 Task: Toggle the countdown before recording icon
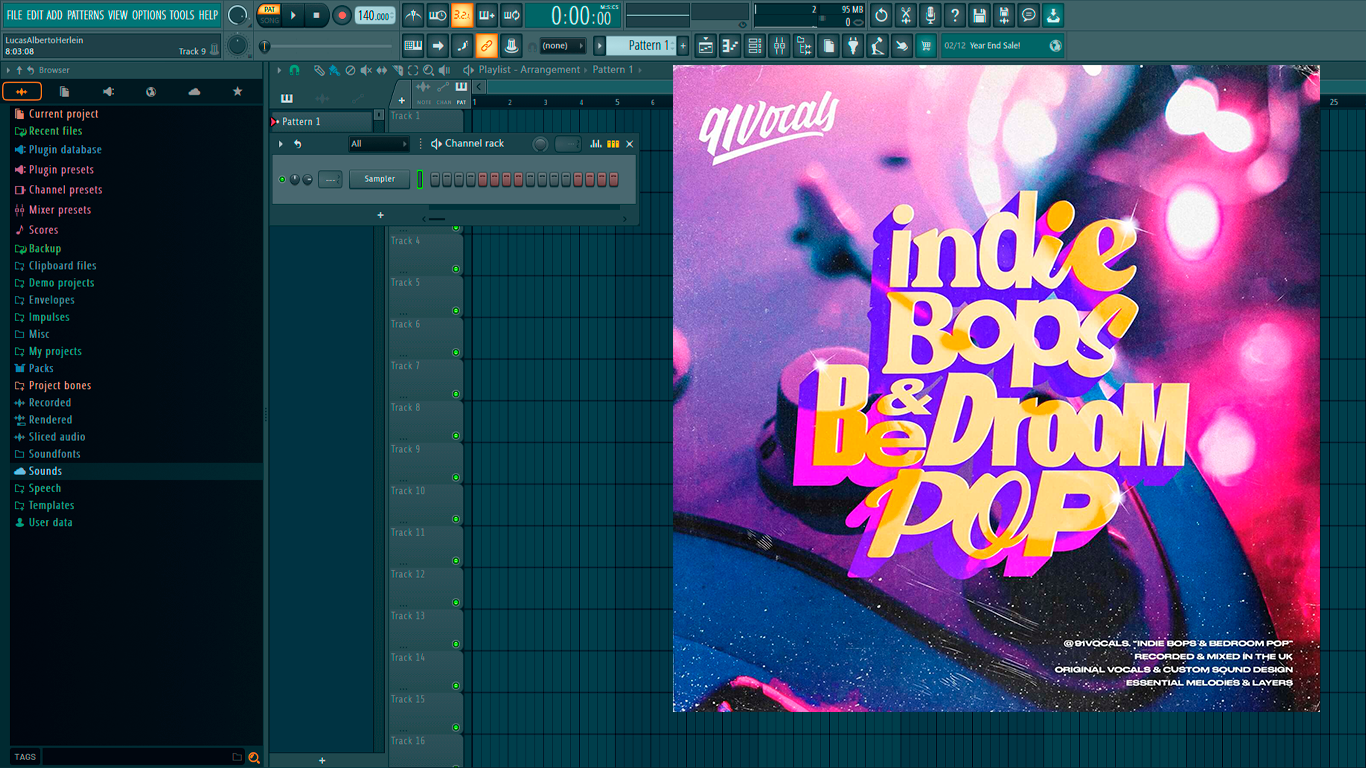(x=462, y=15)
